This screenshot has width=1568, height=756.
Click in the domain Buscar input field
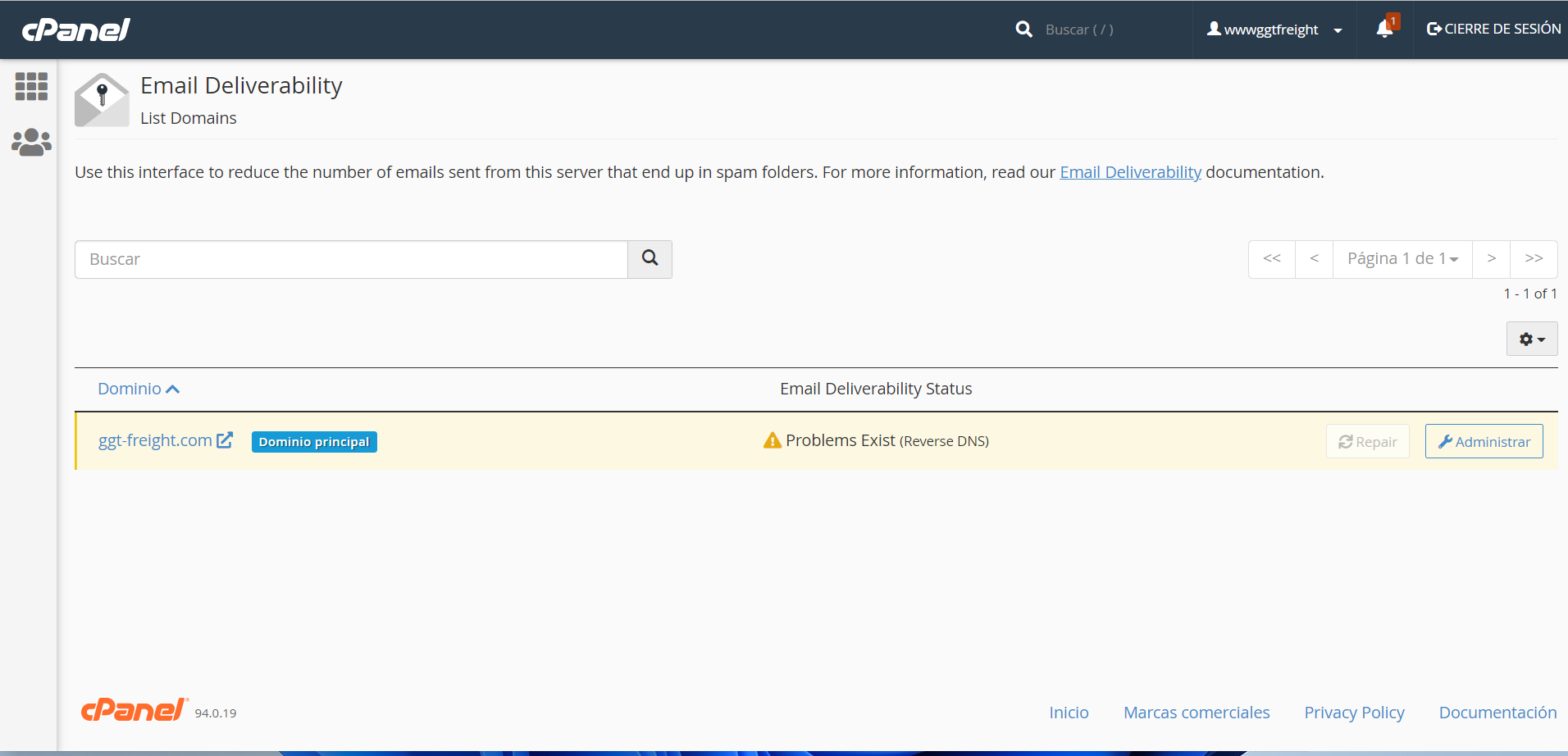pos(351,259)
